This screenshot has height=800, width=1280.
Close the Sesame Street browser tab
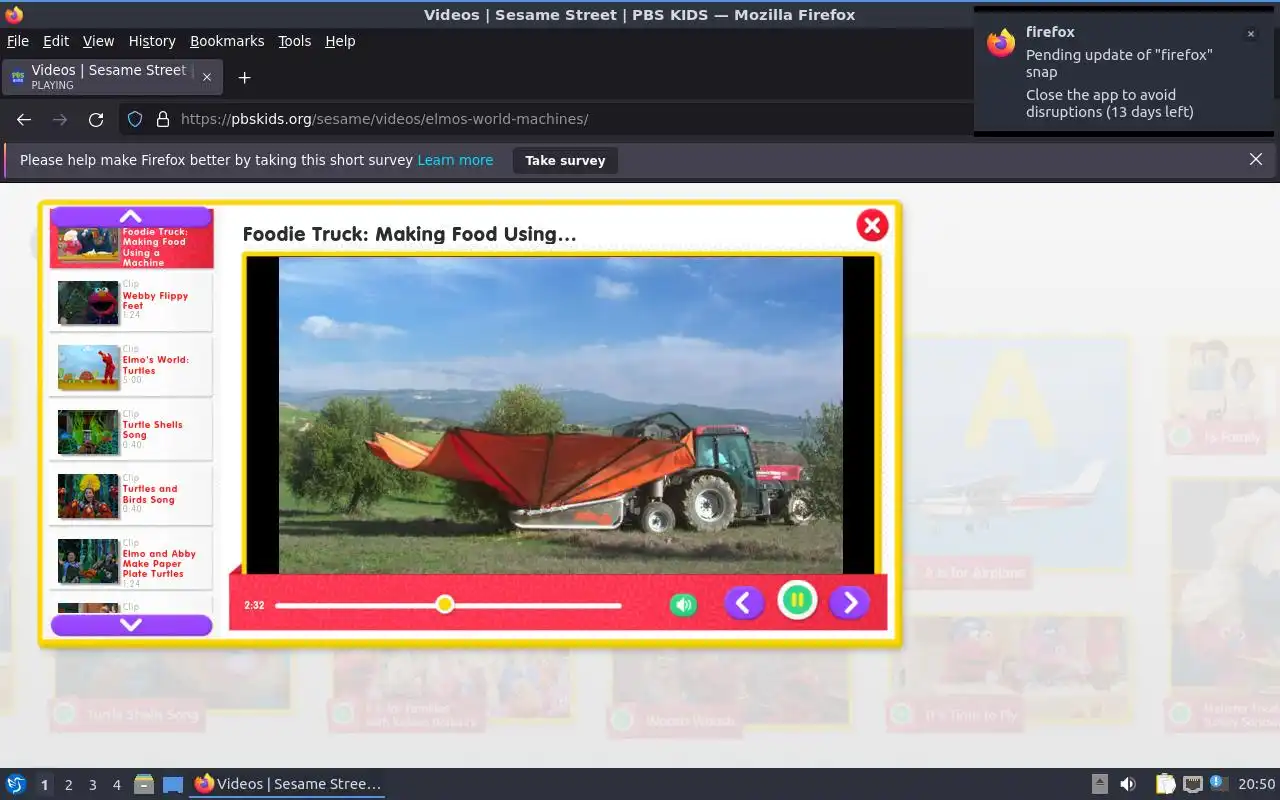[207, 77]
